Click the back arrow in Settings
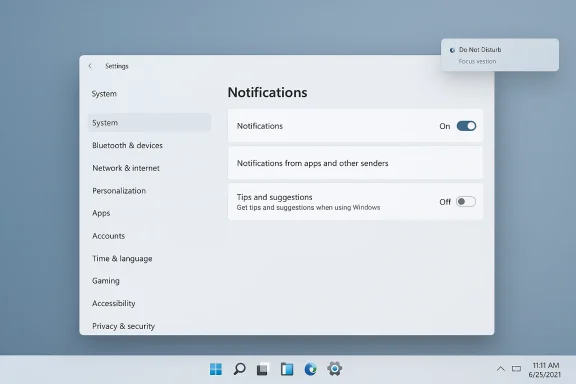The height and width of the screenshot is (384, 576). click(90, 66)
